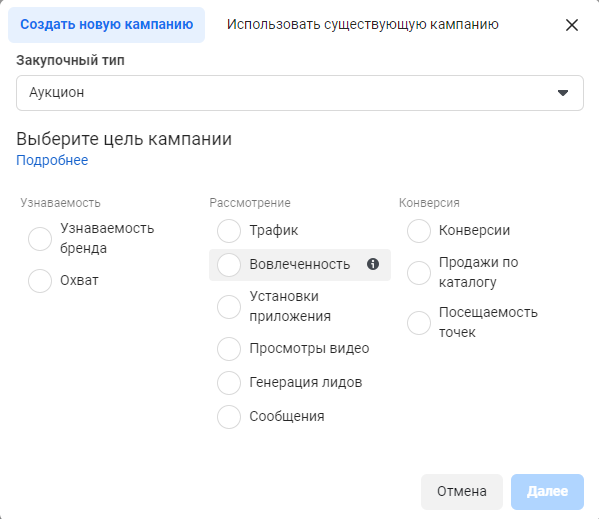599x519 pixels.
Task: Click the Рассмотрение column heading
Action: pos(250,203)
